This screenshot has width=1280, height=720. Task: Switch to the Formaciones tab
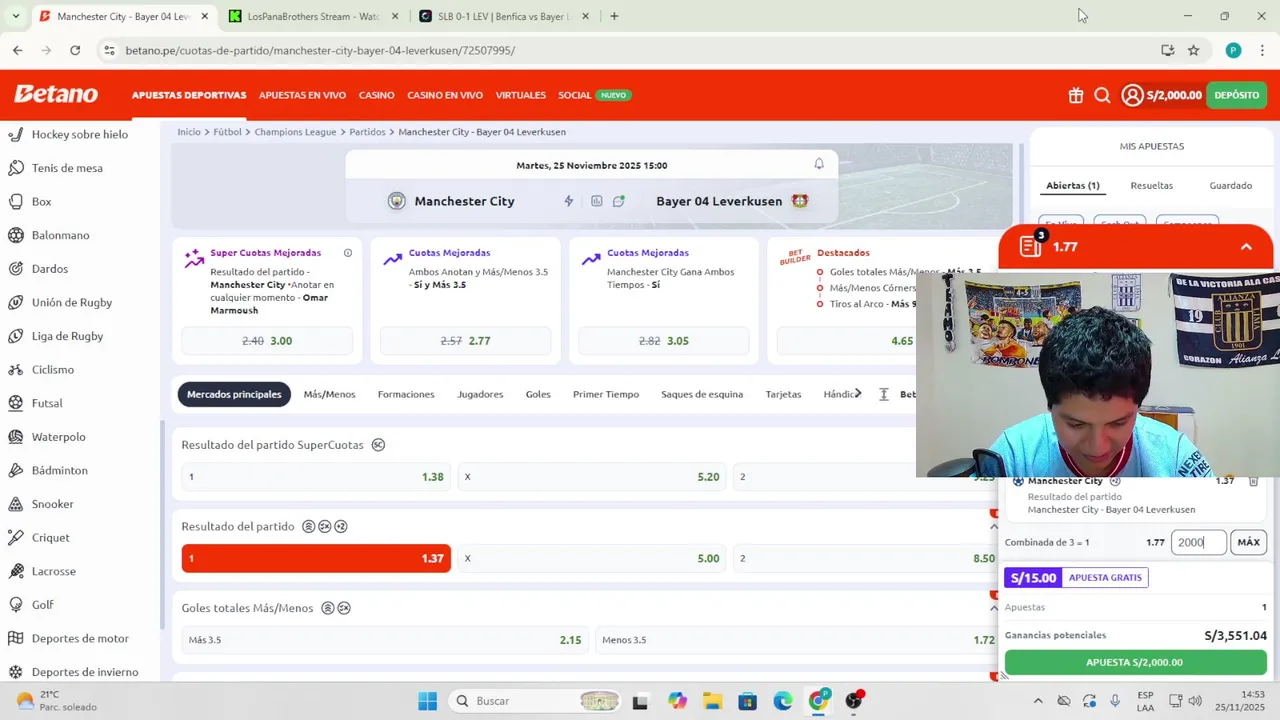tap(406, 394)
